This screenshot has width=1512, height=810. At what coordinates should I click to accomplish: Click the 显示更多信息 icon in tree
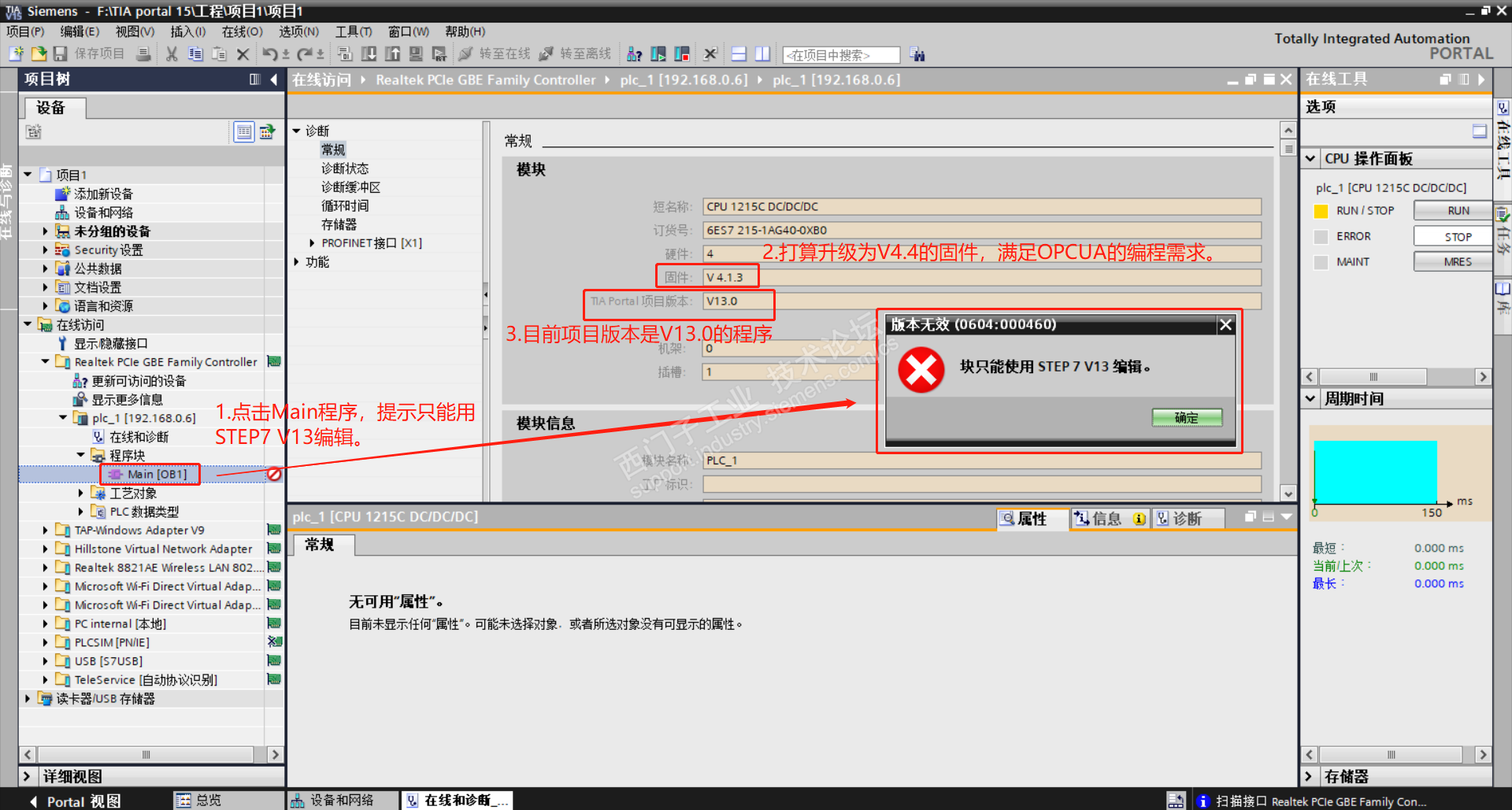tap(80, 400)
